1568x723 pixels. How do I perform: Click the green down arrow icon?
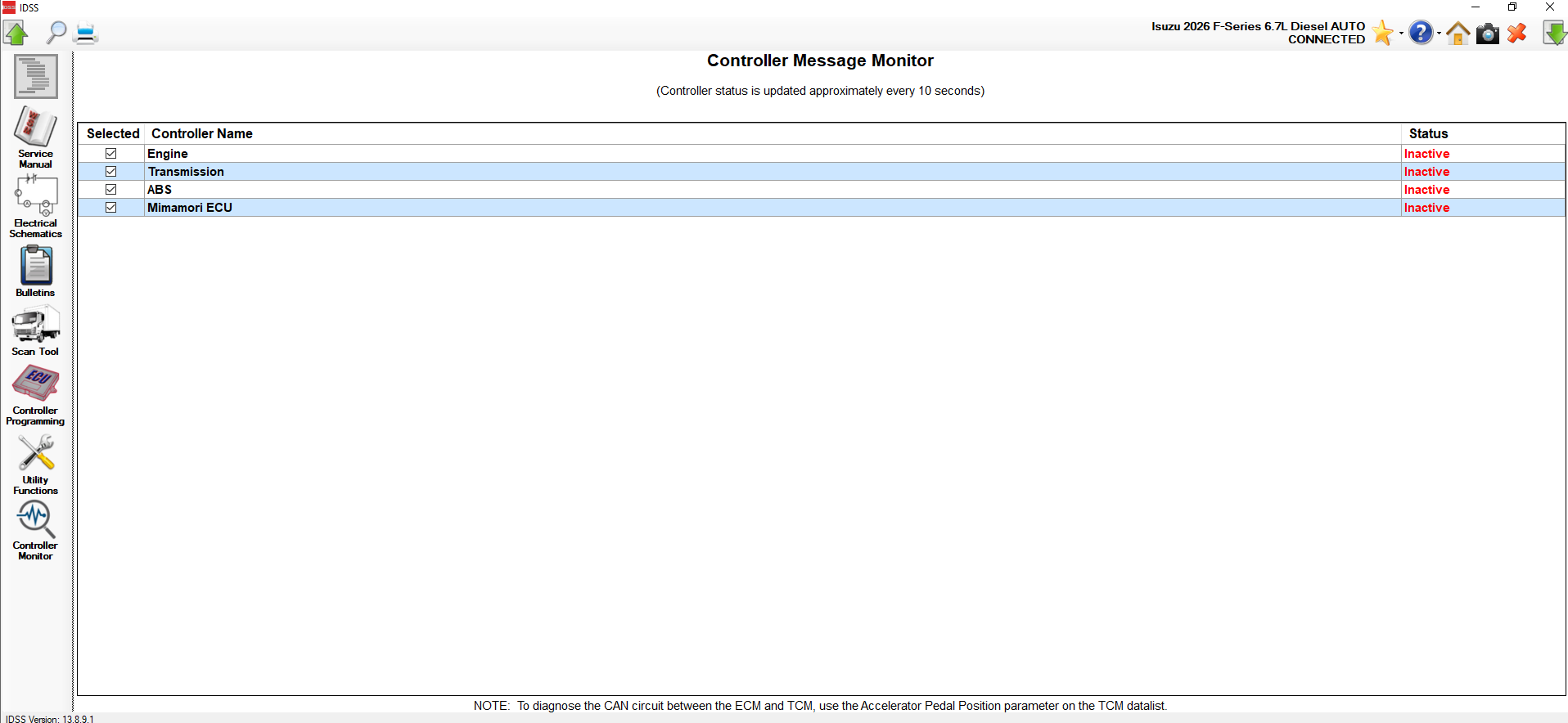click(1554, 33)
